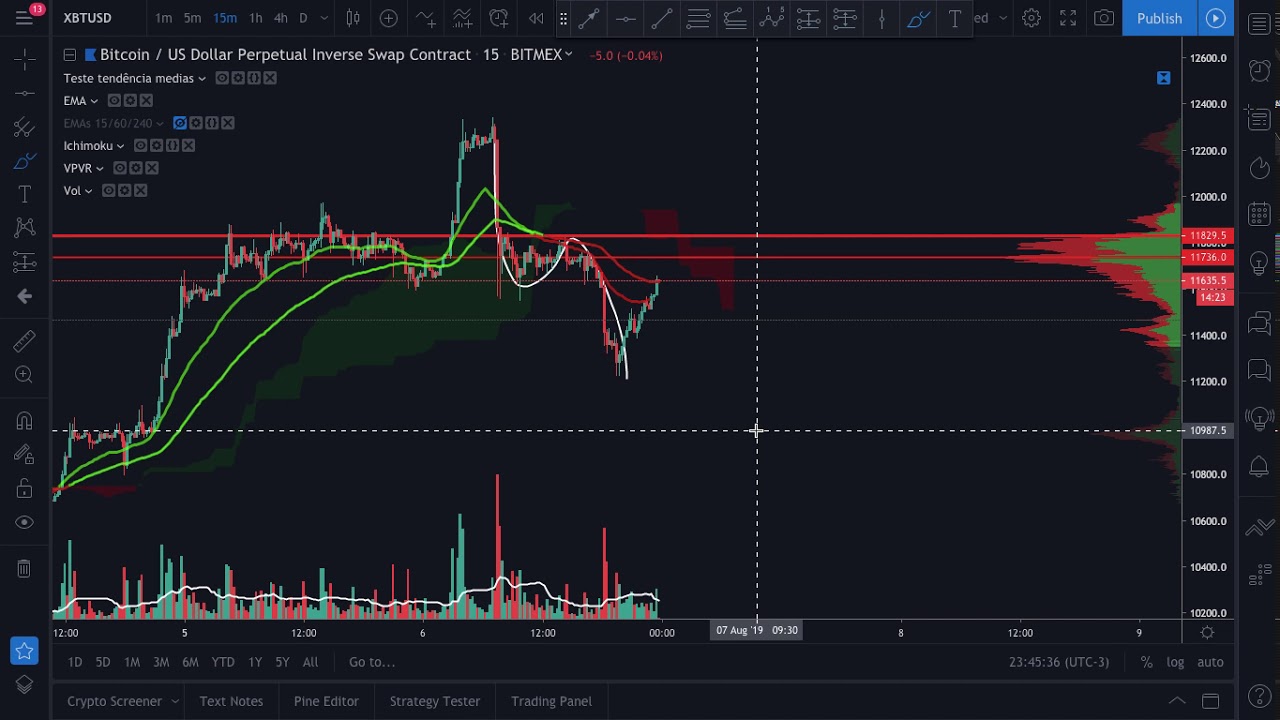This screenshot has height=720, width=1280.
Task: Select the trend line tool in favorites bar
Action: coord(662,18)
